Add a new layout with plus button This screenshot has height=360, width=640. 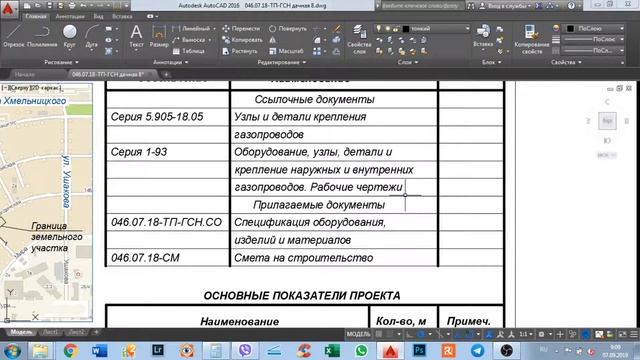(x=96, y=332)
